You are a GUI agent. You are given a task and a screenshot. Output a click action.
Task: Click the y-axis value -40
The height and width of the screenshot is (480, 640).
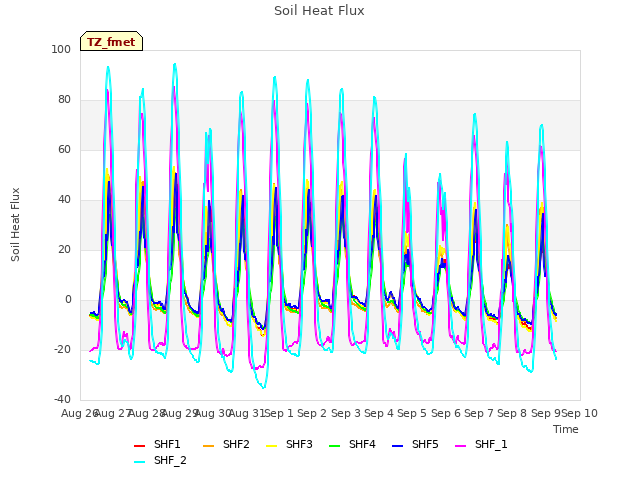62,399
